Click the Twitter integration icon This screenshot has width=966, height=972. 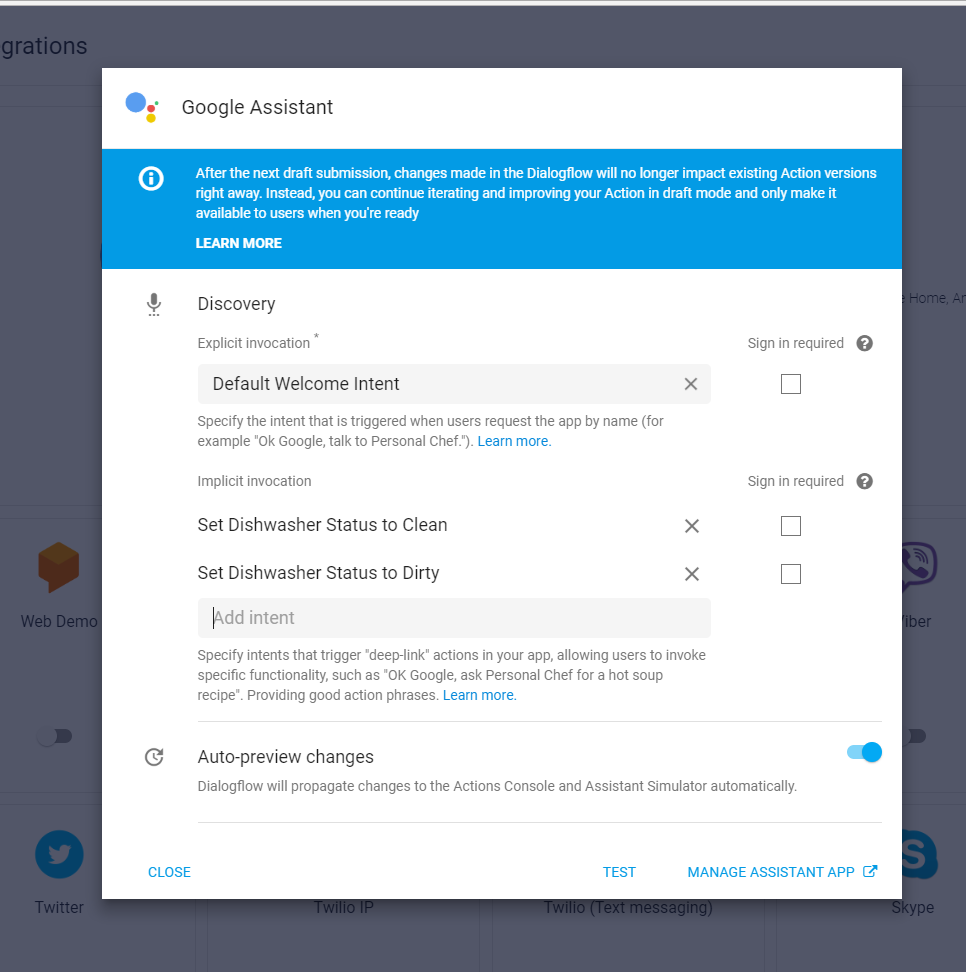click(x=59, y=854)
